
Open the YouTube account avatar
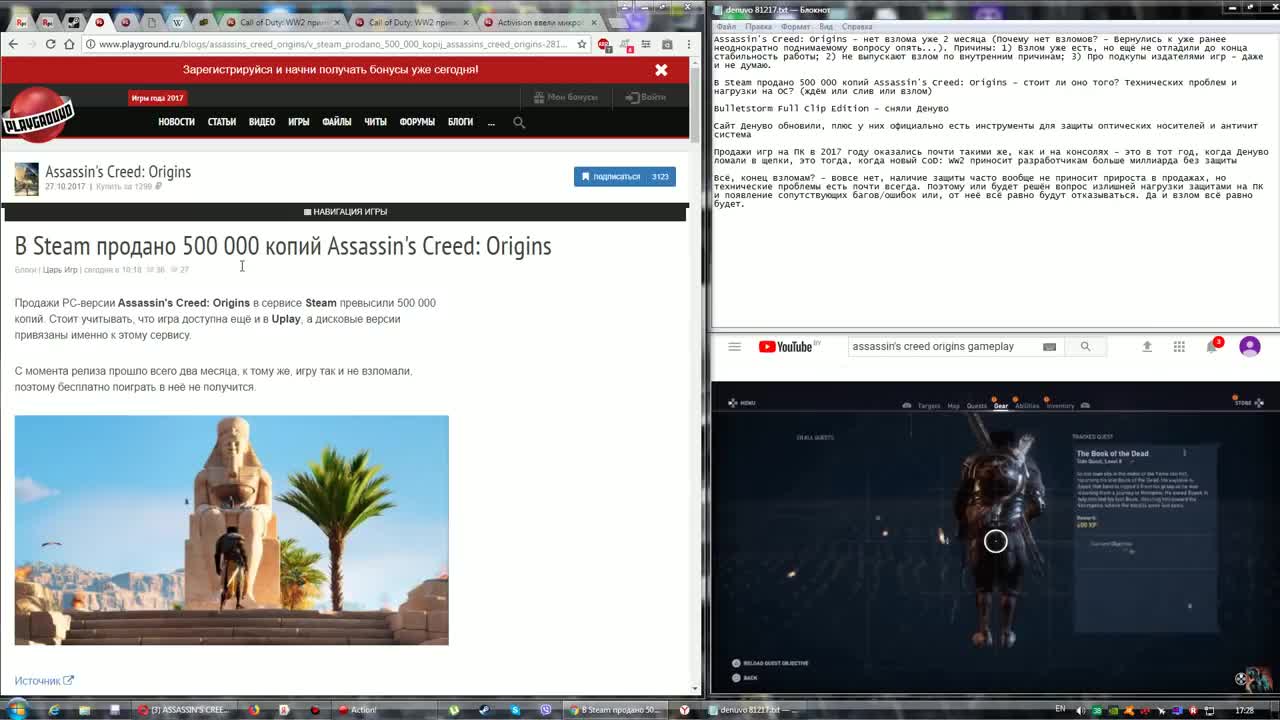point(1250,346)
